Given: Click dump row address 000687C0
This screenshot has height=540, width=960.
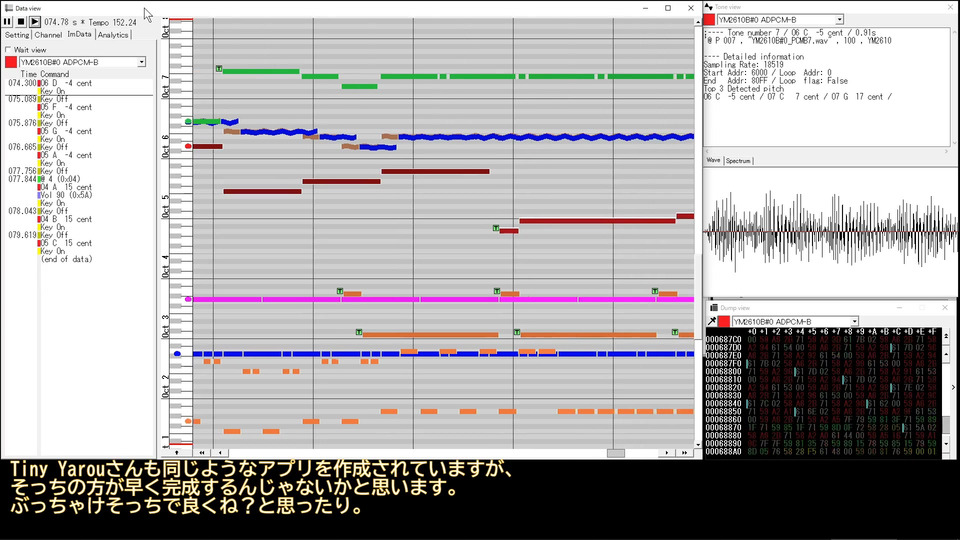Looking at the screenshot, I should click(x=723, y=340).
